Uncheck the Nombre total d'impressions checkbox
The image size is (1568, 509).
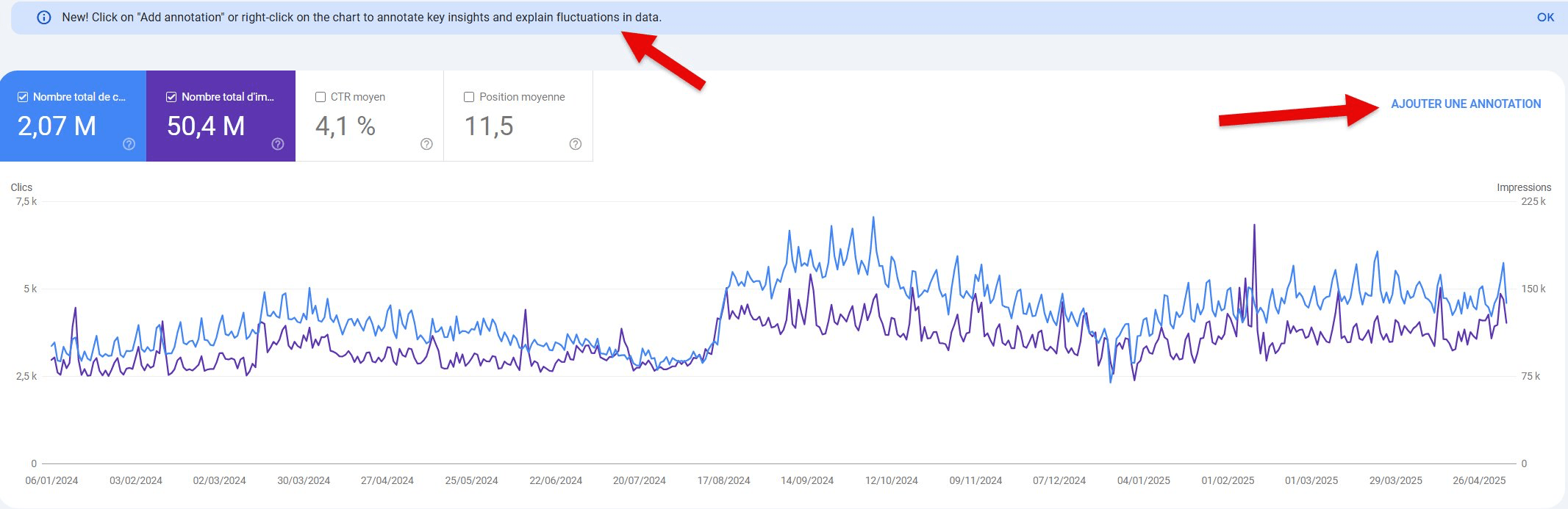[171, 97]
